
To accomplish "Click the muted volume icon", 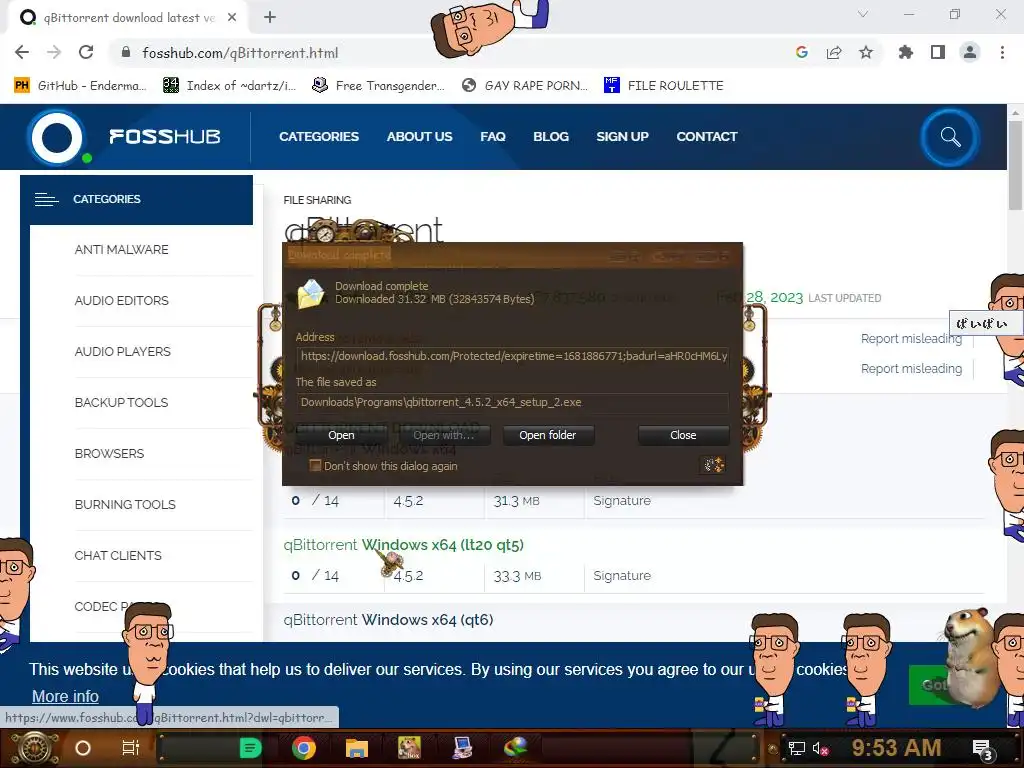I will tap(820, 749).
